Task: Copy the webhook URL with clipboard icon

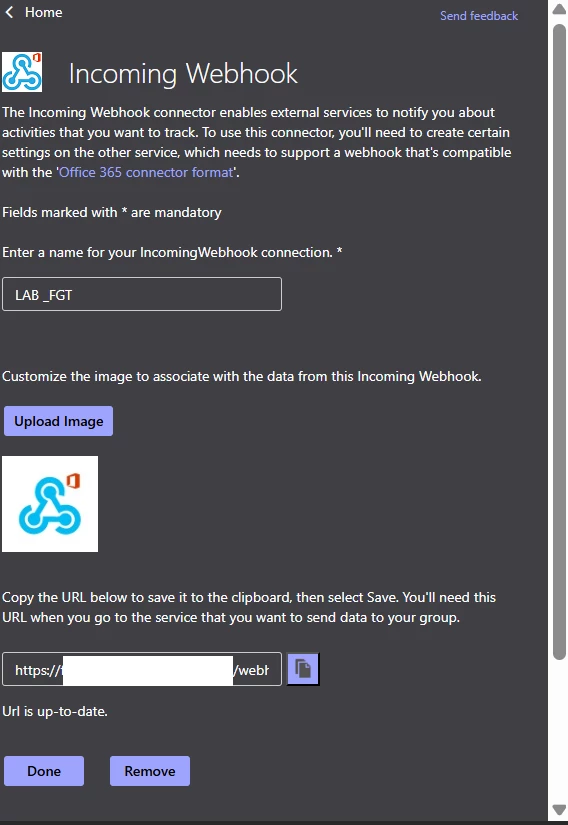Action: [303, 669]
